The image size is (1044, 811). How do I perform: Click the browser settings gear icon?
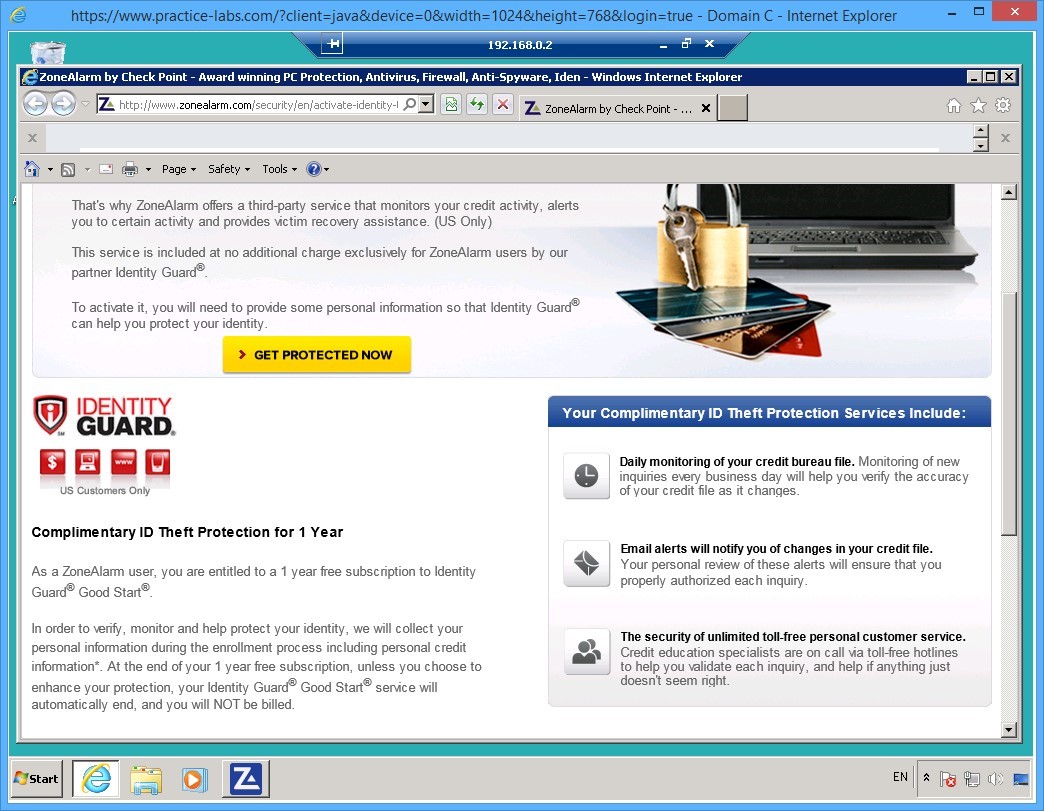tap(1002, 104)
